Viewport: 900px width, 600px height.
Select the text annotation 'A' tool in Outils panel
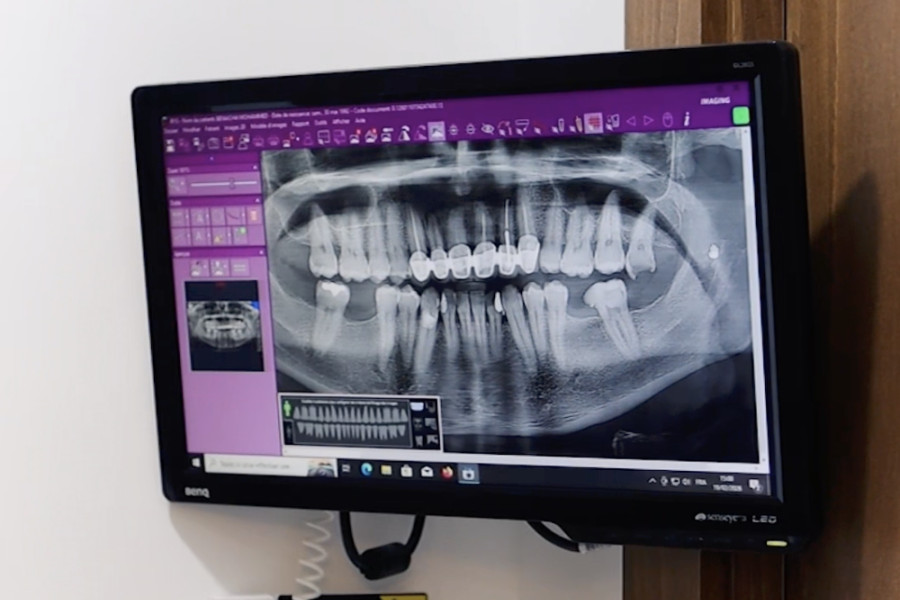click(x=200, y=218)
